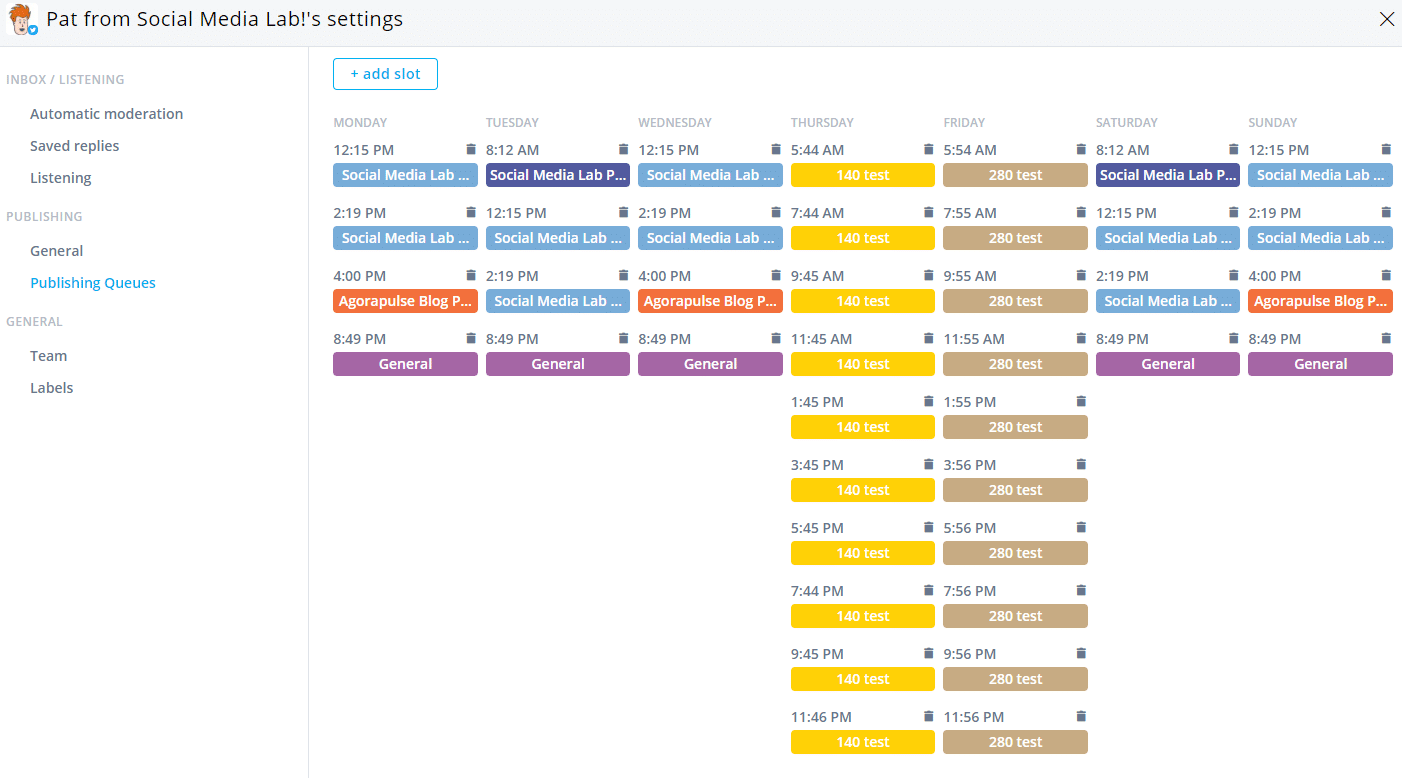Image resolution: width=1402 pixels, height=778 pixels.
Task: Delete Monday 12:15 PM slot via trash icon
Action: point(471,149)
